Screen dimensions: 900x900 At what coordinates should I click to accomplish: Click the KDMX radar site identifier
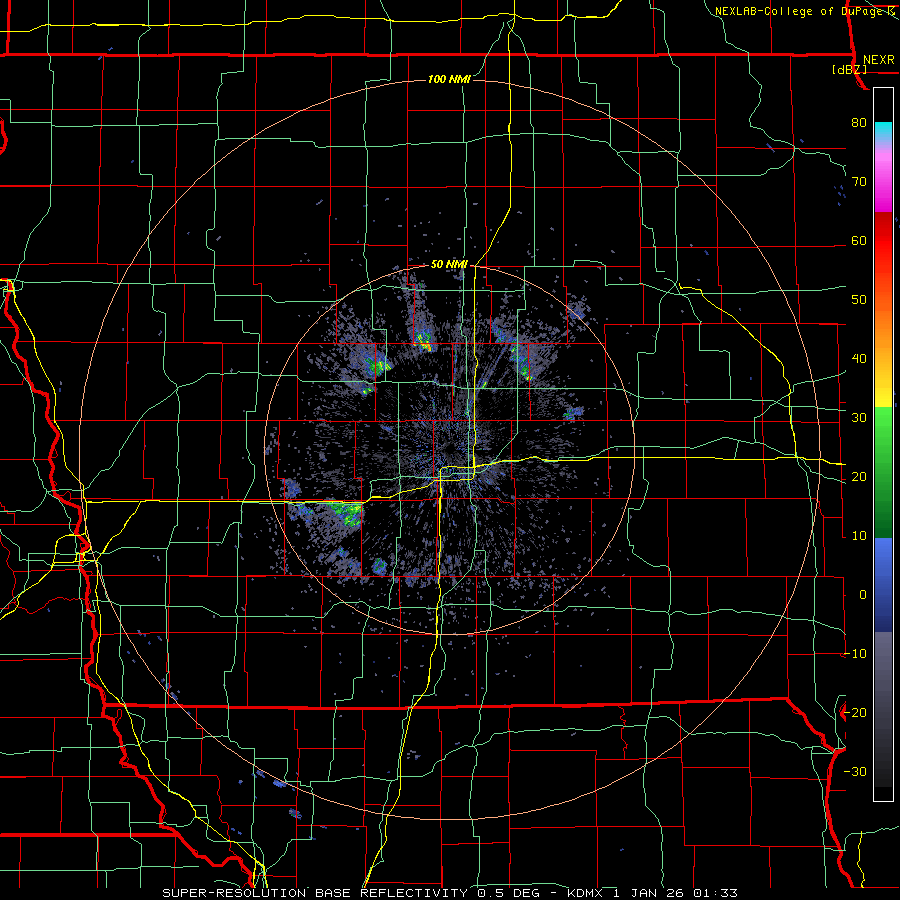pos(586,893)
